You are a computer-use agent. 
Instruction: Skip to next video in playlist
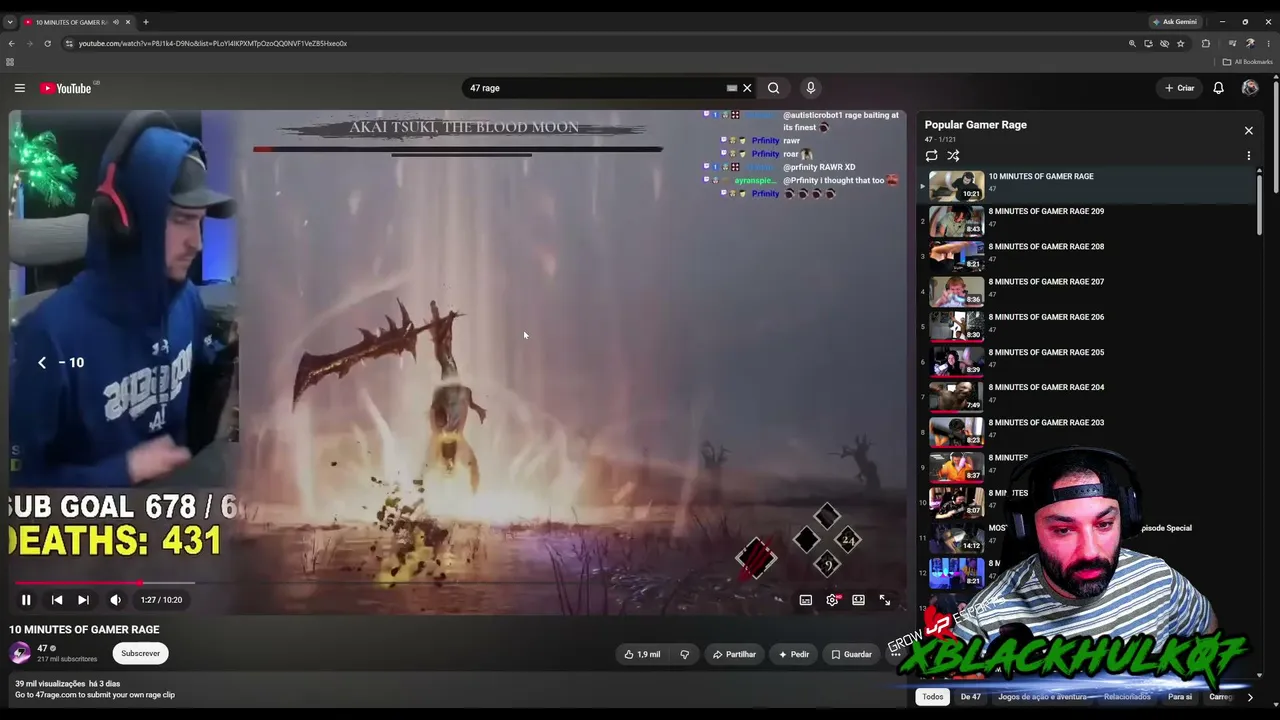pos(83,600)
